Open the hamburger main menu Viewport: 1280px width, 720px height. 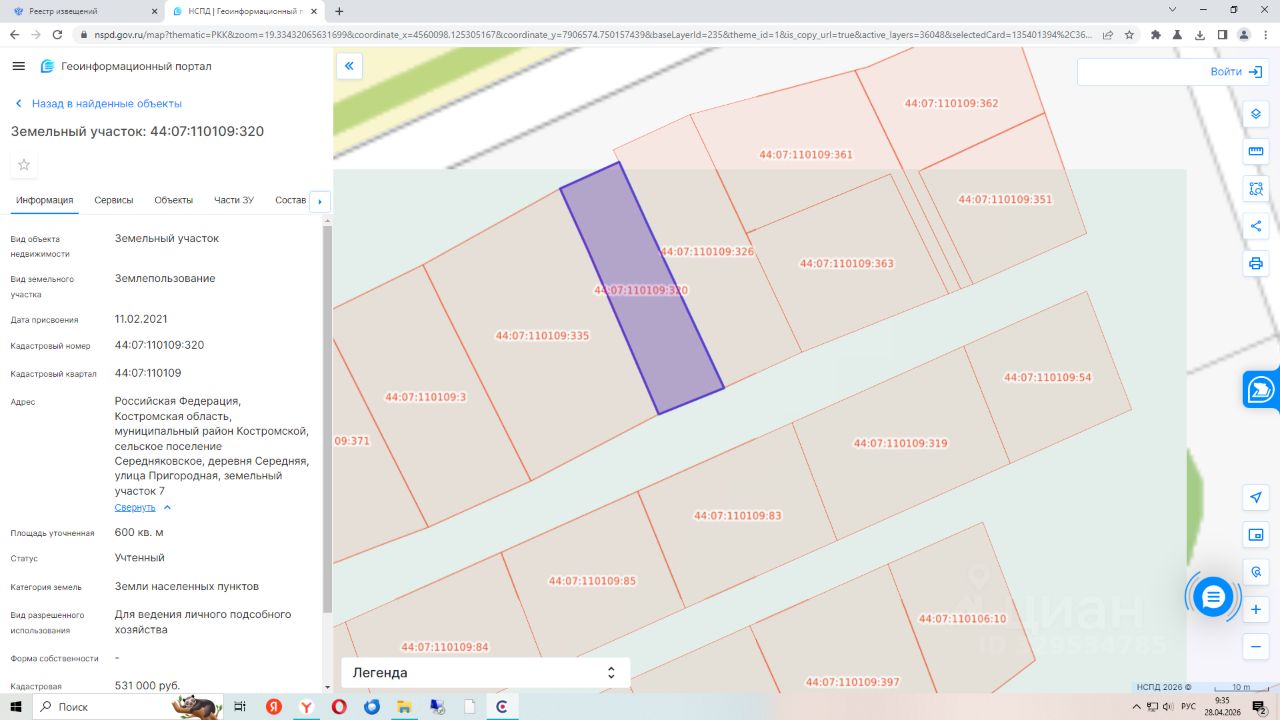pos(18,66)
